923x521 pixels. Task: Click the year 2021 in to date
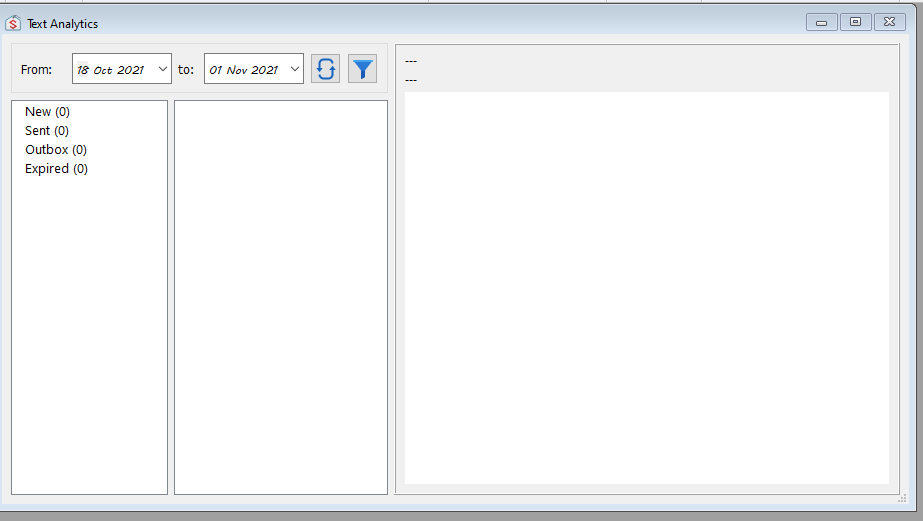coord(265,70)
